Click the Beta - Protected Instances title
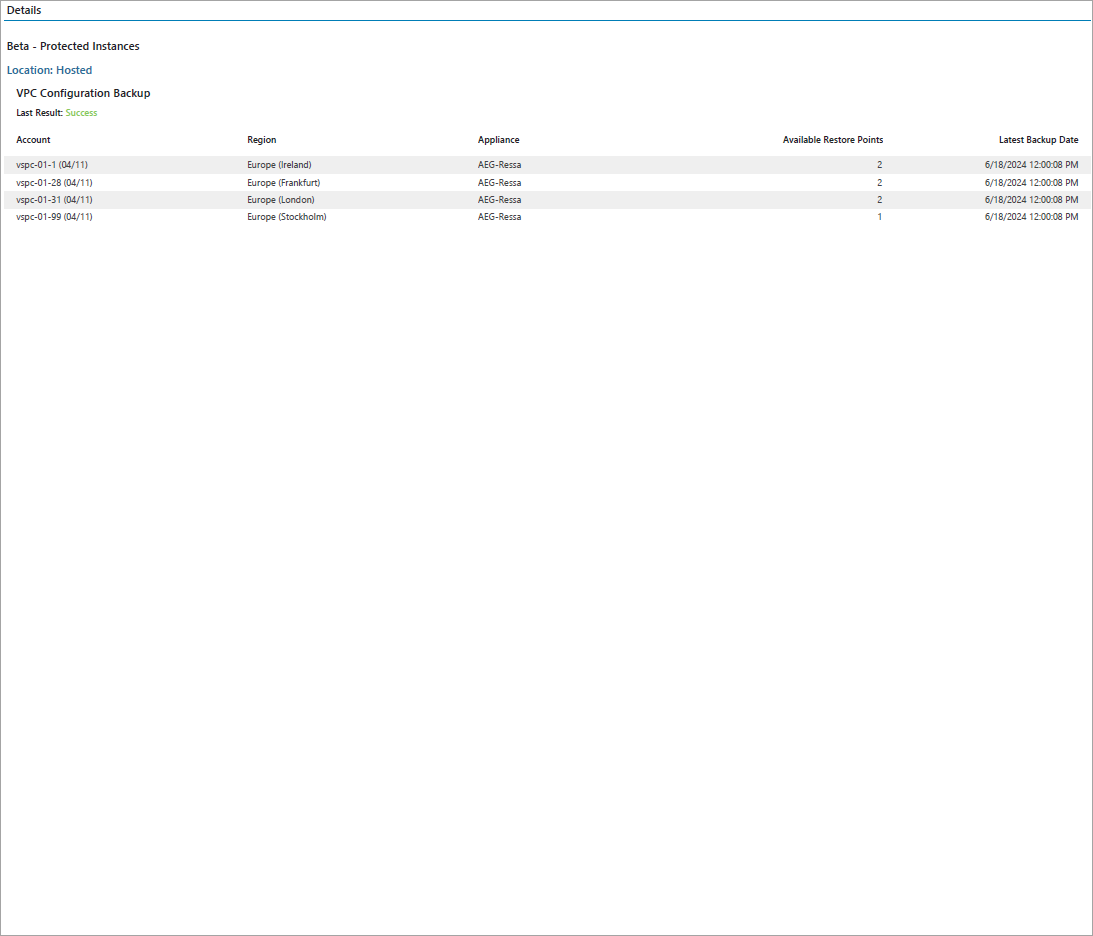Viewport: 1093px width, 936px height. [x=73, y=46]
